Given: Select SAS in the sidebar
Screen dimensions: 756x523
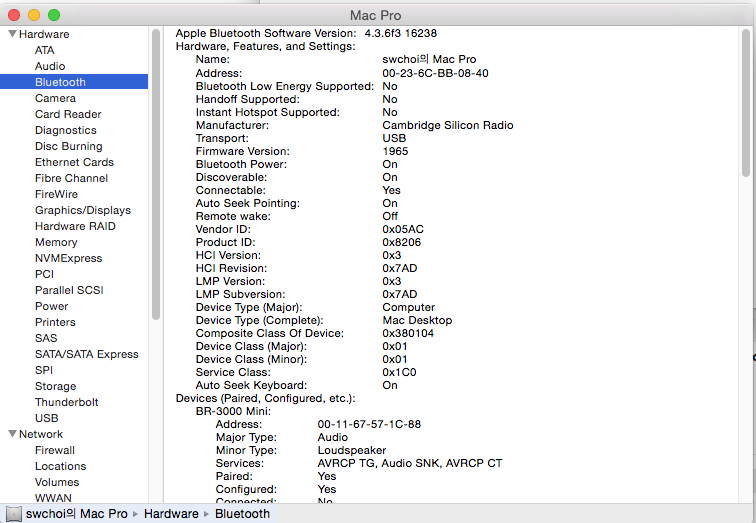Looking at the screenshot, I should coord(46,338).
